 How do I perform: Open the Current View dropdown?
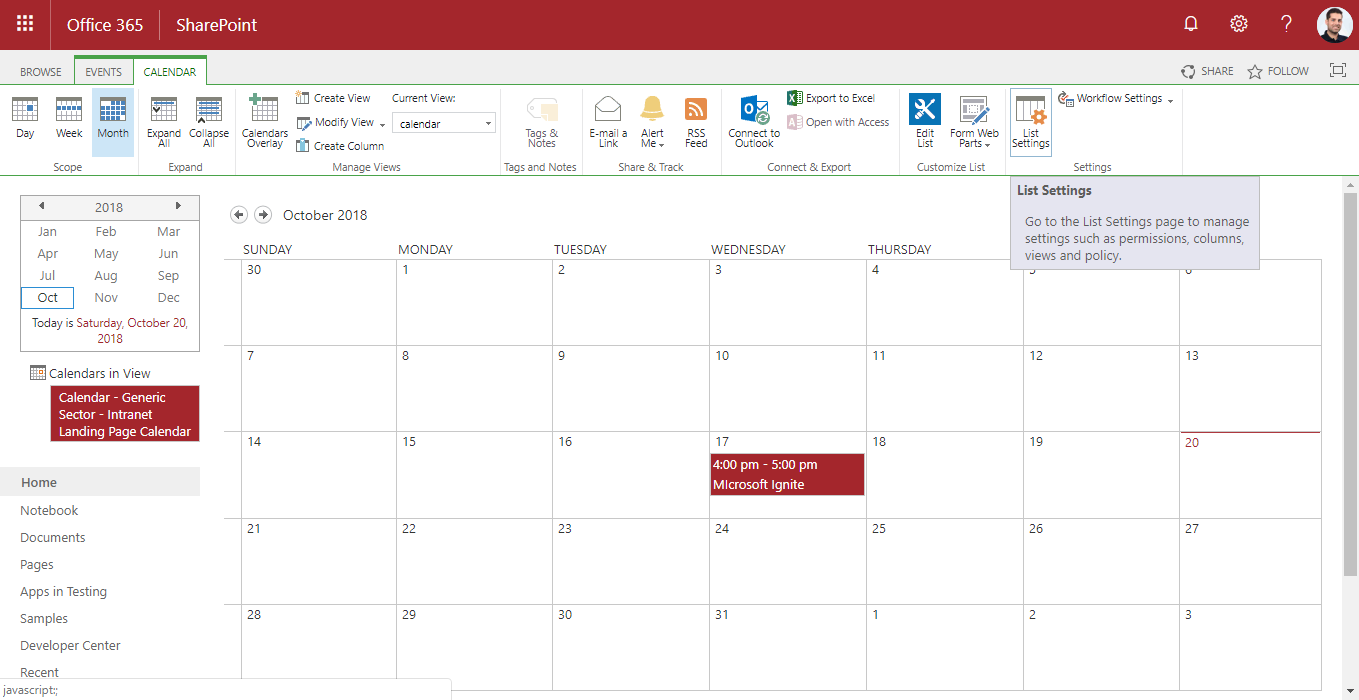[444, 123]
